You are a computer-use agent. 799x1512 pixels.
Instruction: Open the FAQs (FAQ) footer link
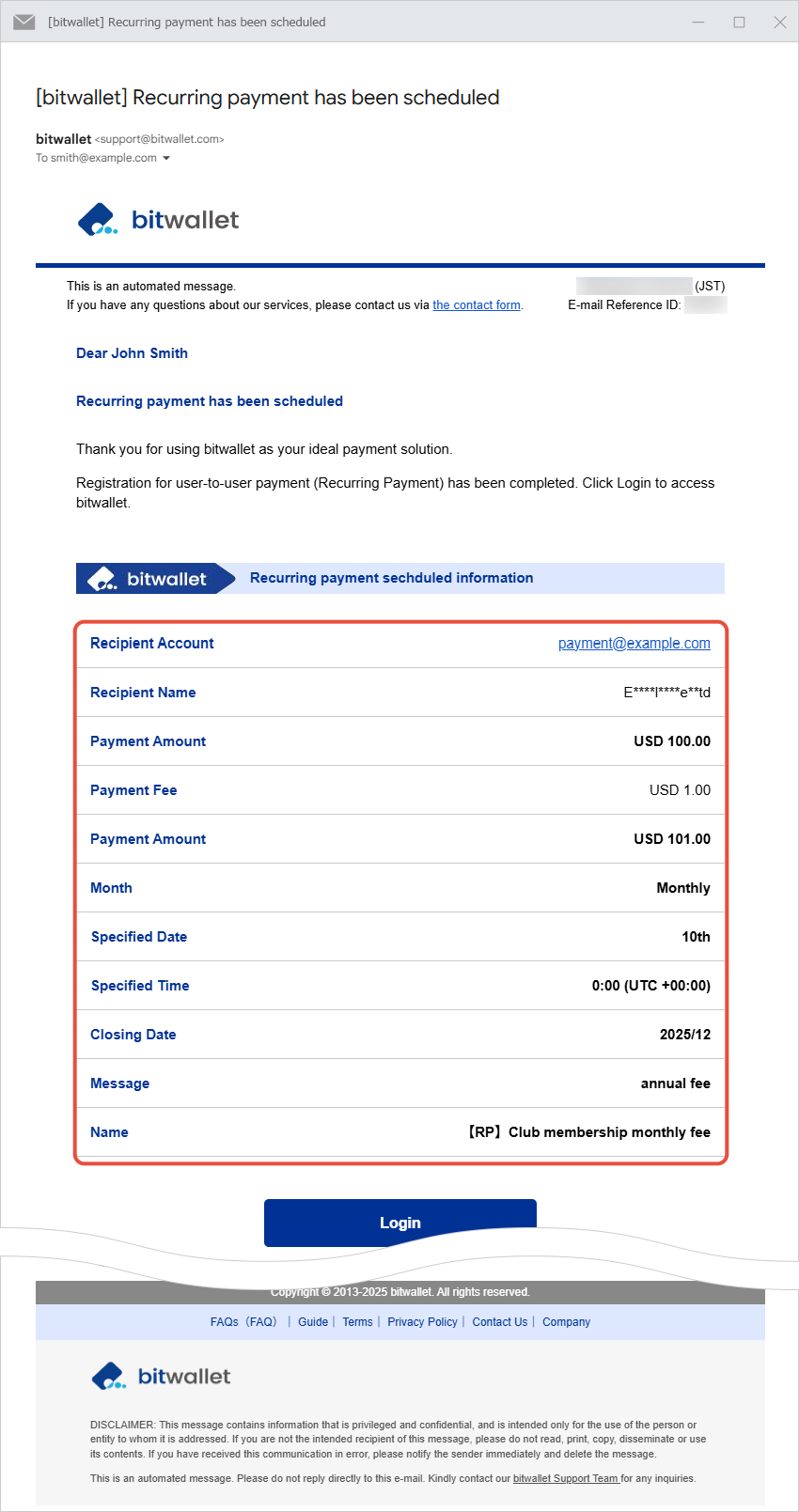(243, 1322)
